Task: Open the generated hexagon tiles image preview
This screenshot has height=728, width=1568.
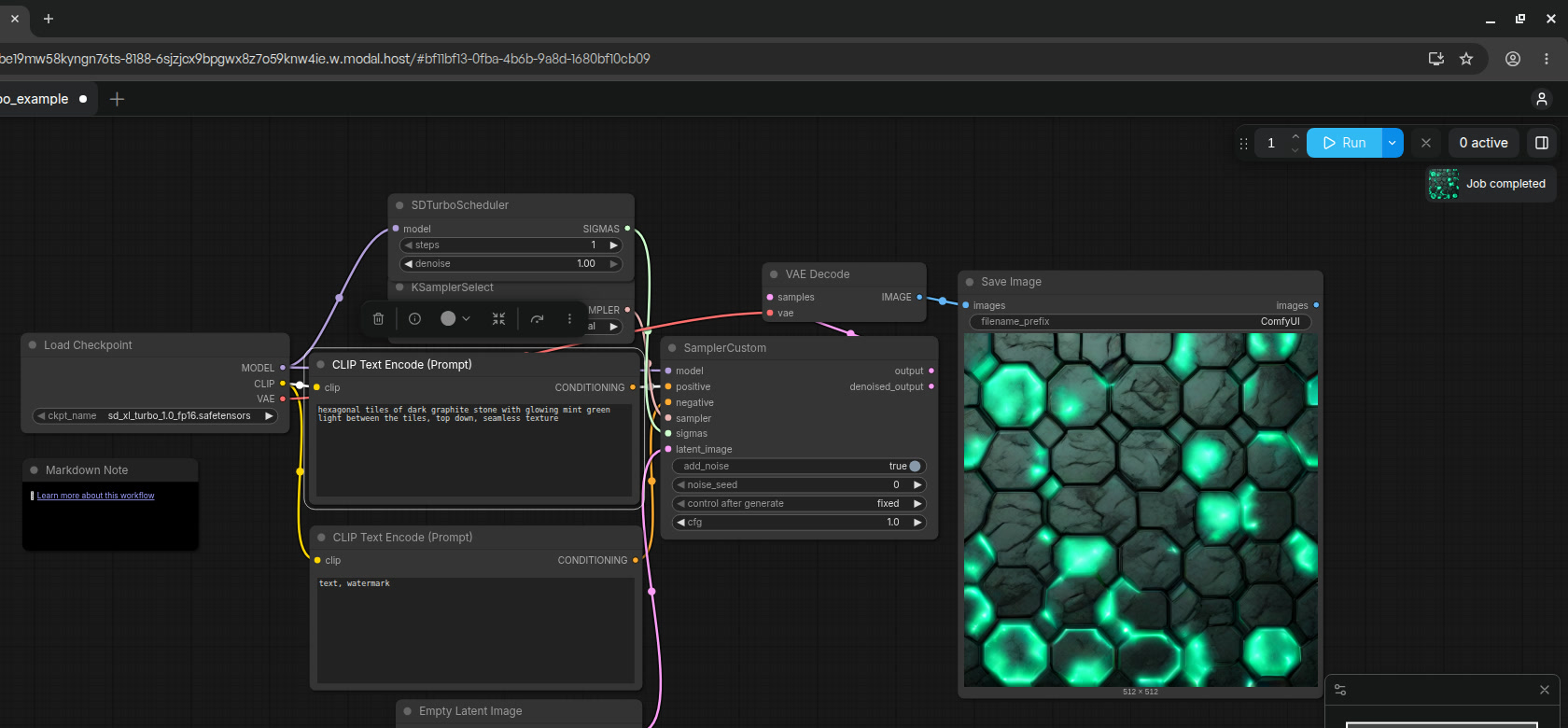Action: coord(1141,510)
